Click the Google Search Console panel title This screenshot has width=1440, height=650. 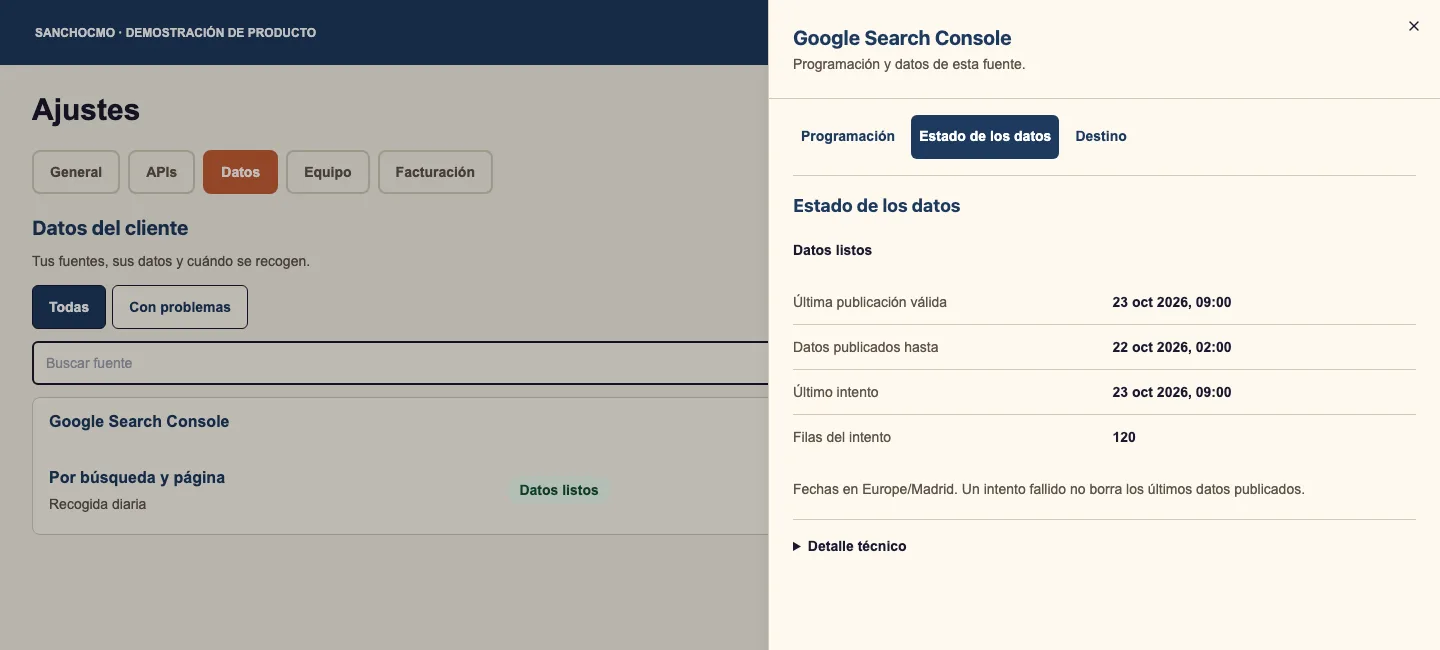pyautogui.click(x=902, y=38)
